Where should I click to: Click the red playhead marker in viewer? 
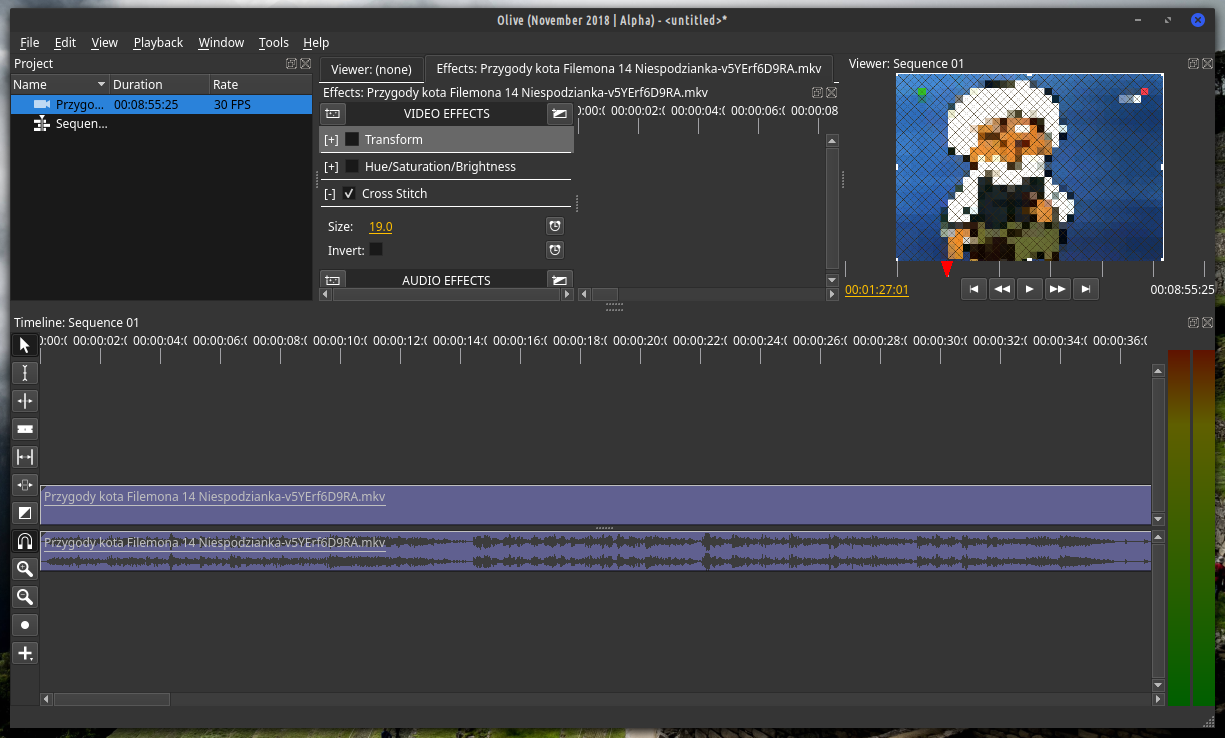coord(947,270)
